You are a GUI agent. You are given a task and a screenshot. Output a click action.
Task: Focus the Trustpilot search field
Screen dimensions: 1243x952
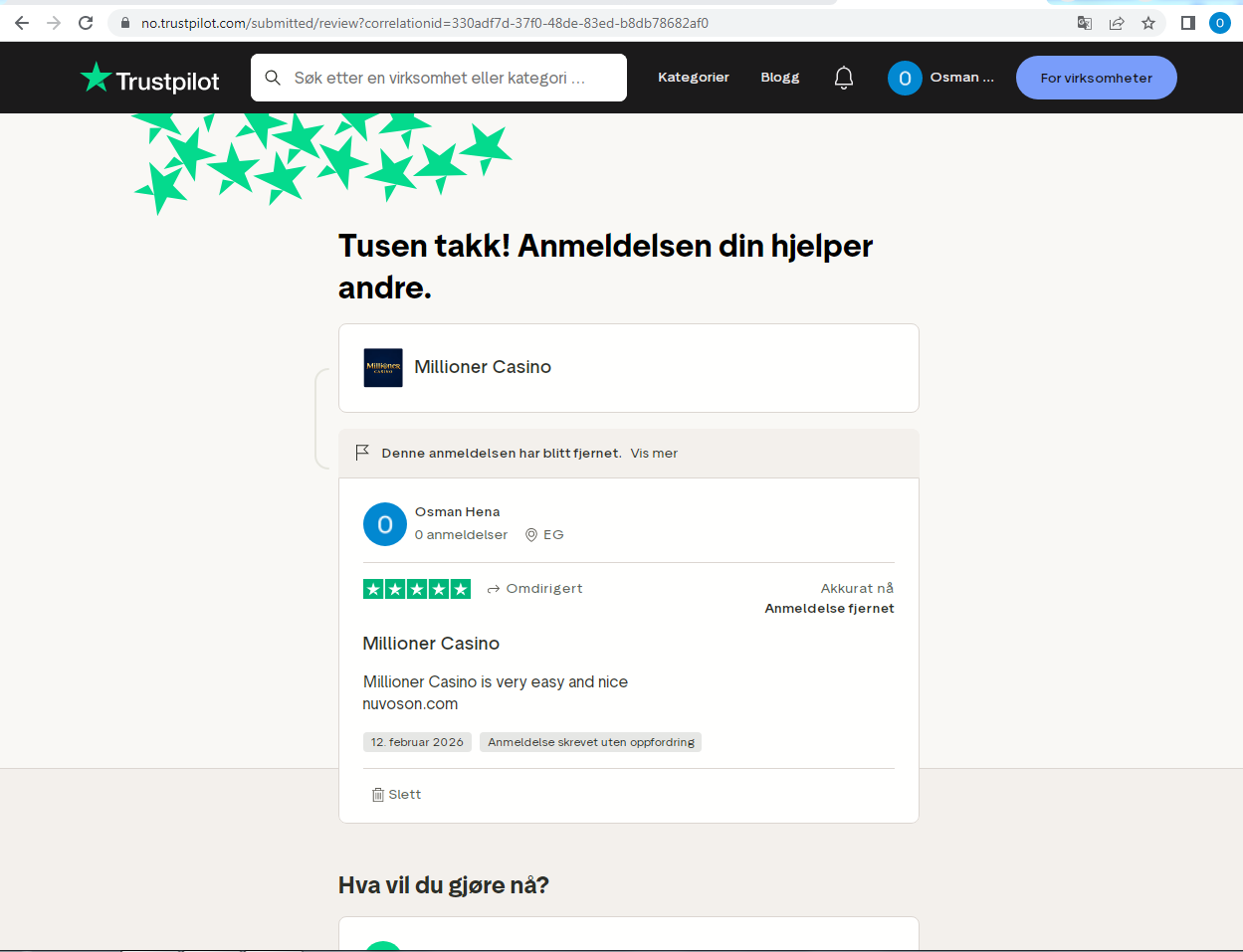pos(439,78)
